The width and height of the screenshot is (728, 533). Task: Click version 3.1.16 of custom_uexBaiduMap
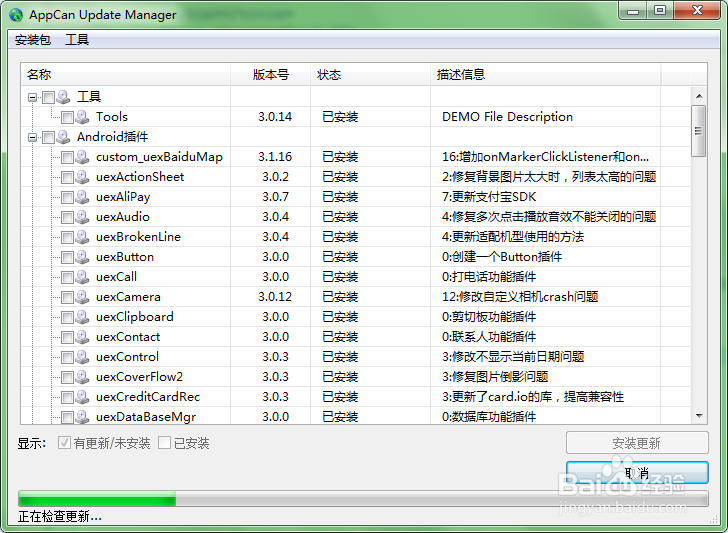[x=275, y=157]
